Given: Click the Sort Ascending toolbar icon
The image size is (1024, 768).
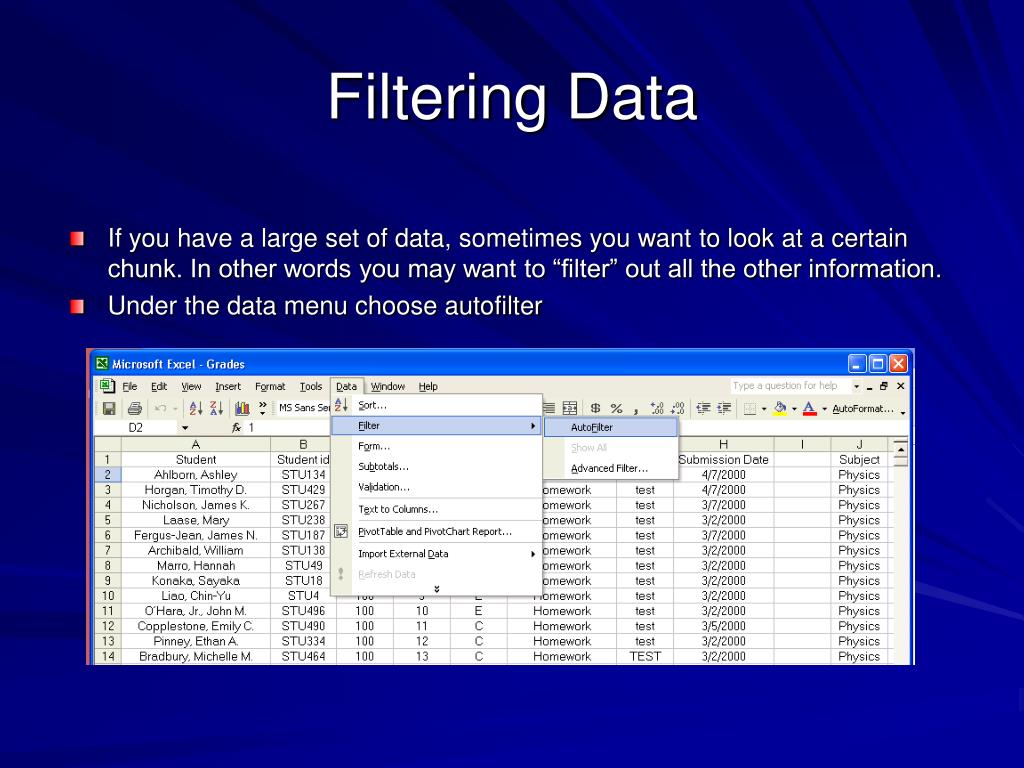Looking at the screenshot, I should coord(196,409).
